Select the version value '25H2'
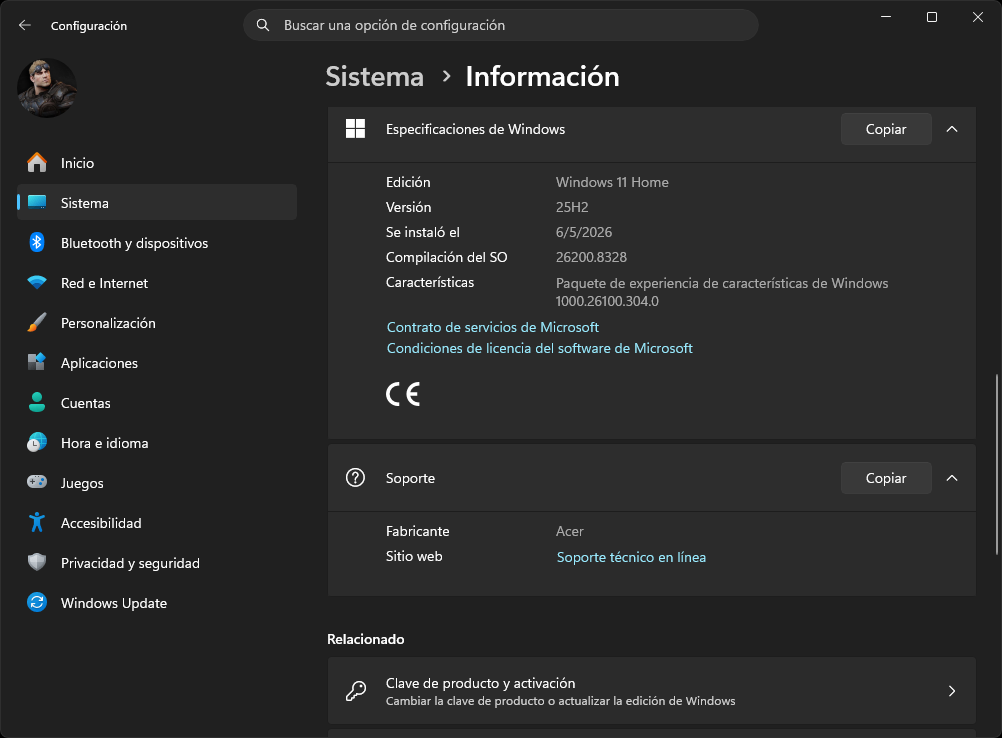1002x738 pixels. pos(572,207)
